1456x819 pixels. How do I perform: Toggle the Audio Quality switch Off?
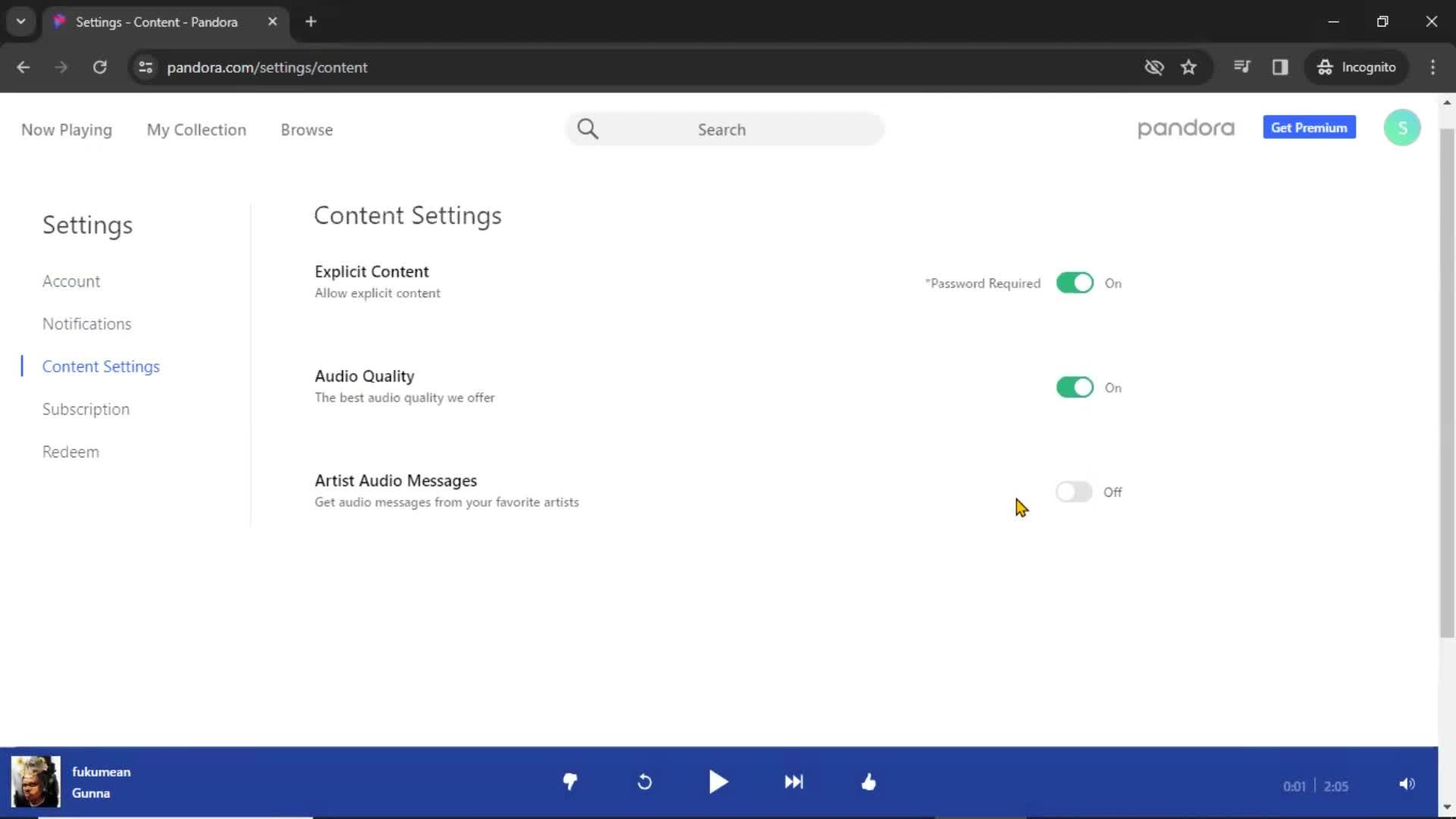click(1074, 387)
